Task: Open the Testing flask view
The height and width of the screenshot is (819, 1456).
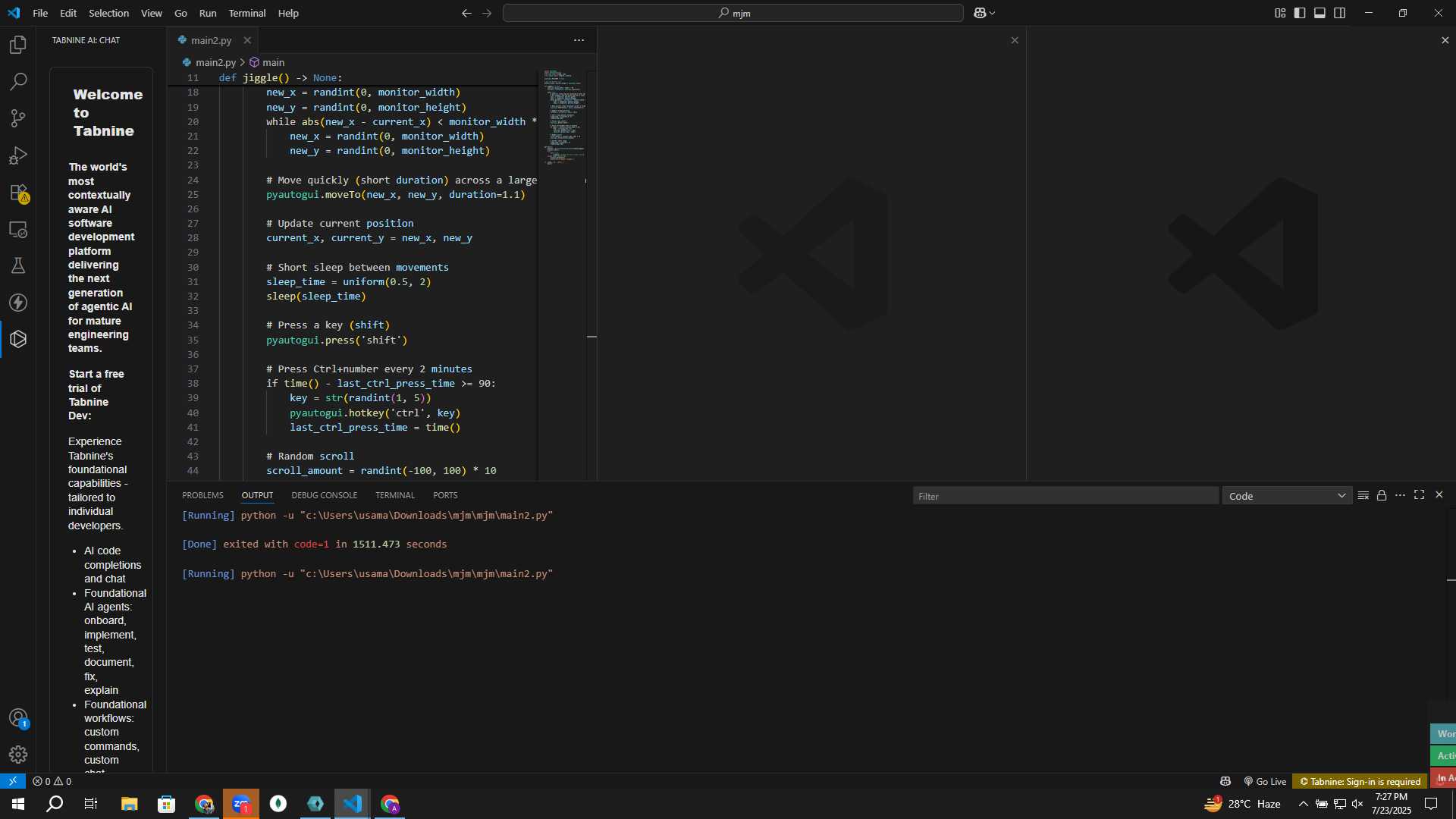Action: [x=18, y=265]
